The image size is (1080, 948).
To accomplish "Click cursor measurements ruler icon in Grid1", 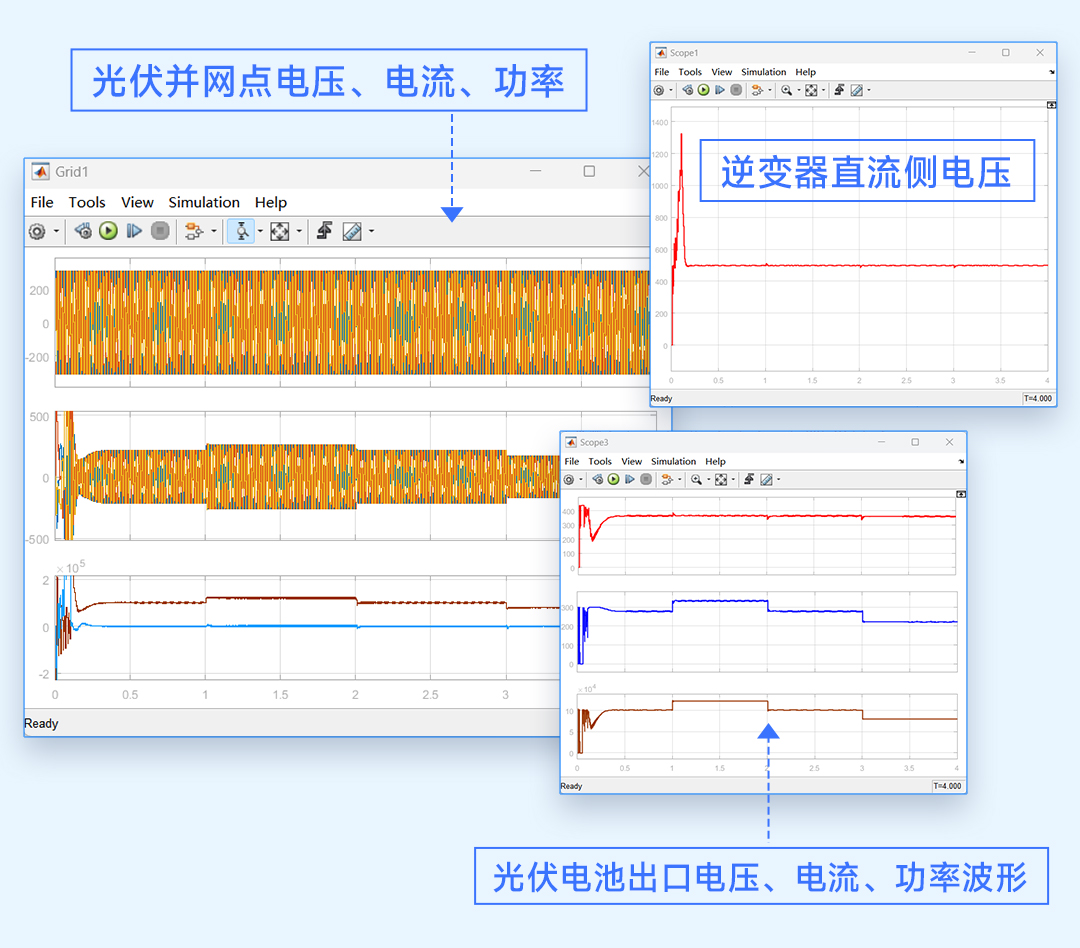I will [352, 231].
